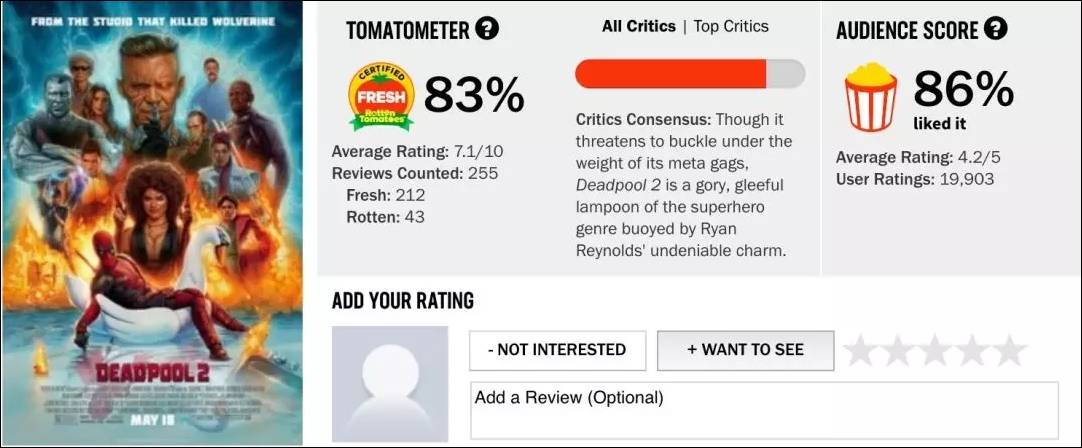Give a three-star rating
This screenshot has width=1082, height=448.
[x=935, y=350]
